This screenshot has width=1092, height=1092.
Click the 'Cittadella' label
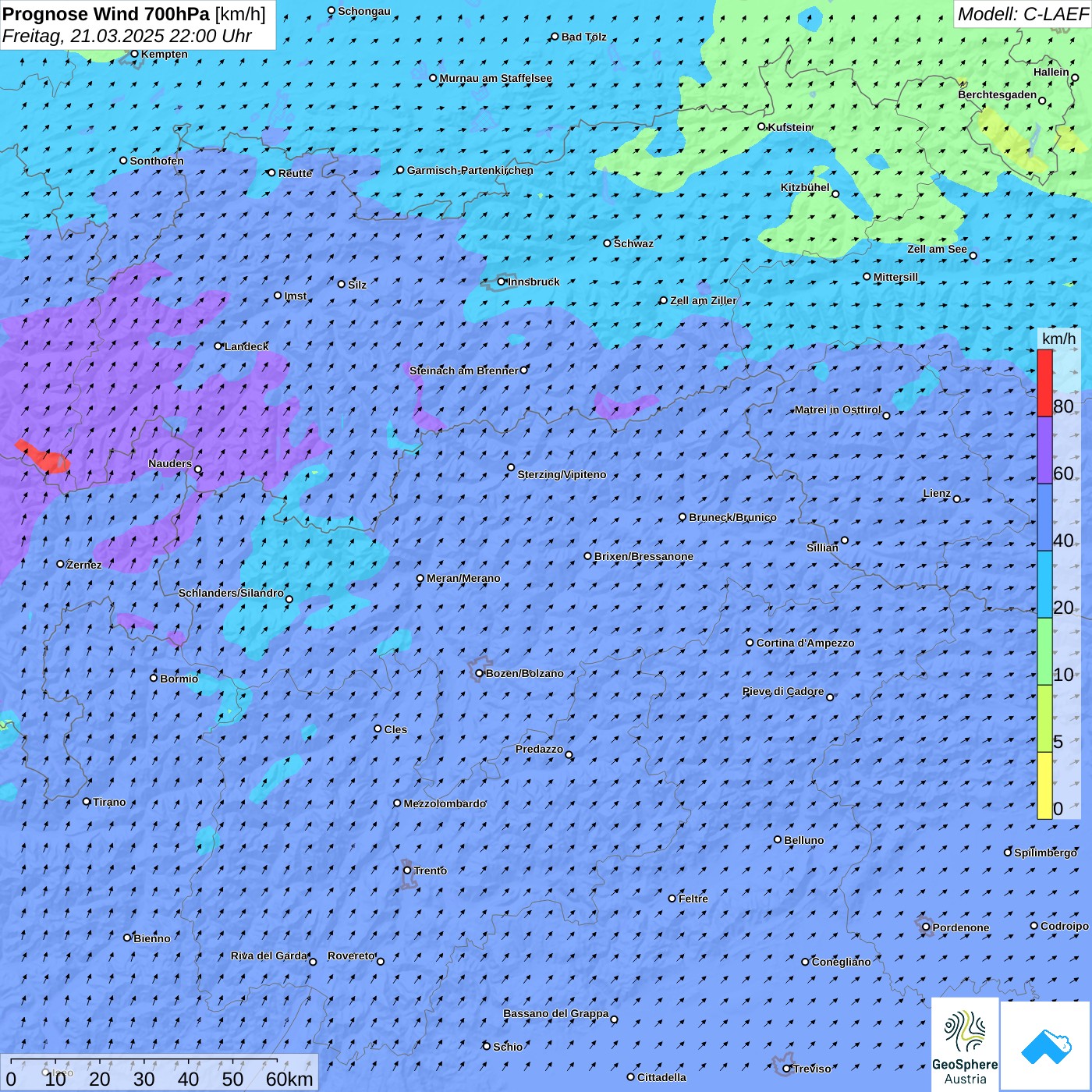662,1077
